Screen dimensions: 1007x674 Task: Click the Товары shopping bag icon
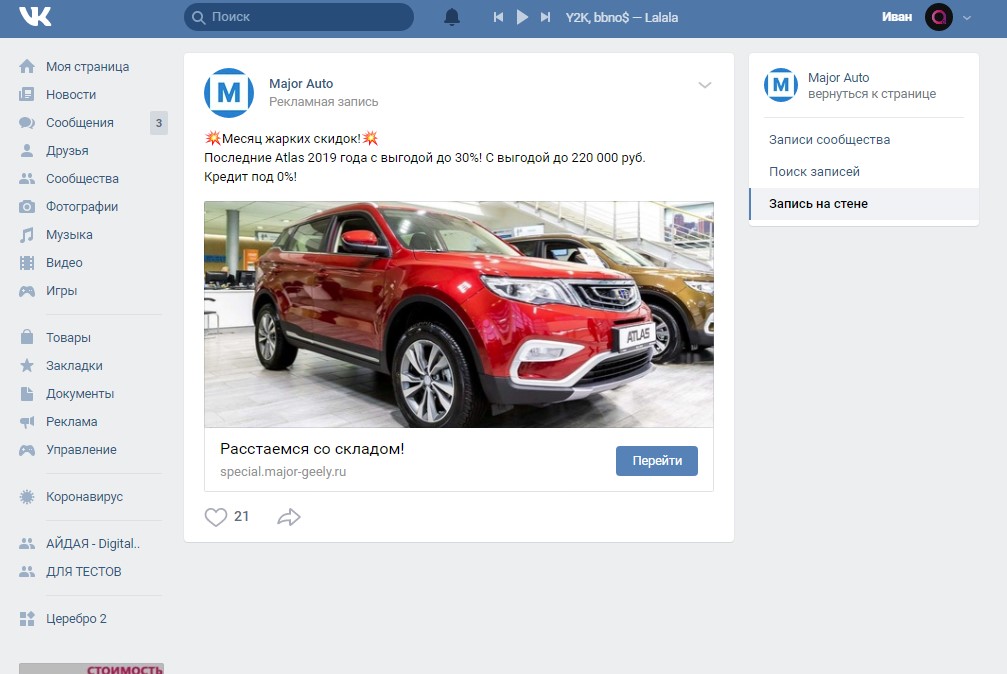coord(27,337)
